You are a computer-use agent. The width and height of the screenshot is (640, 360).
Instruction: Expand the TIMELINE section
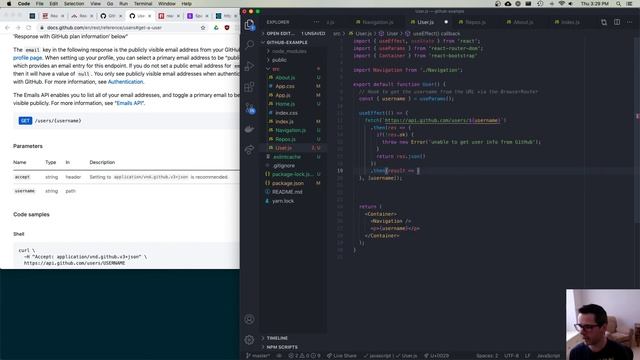tap(277, 338)
